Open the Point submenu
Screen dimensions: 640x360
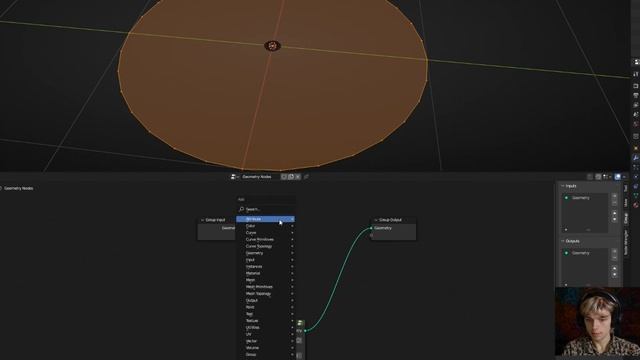click(265, 307)
